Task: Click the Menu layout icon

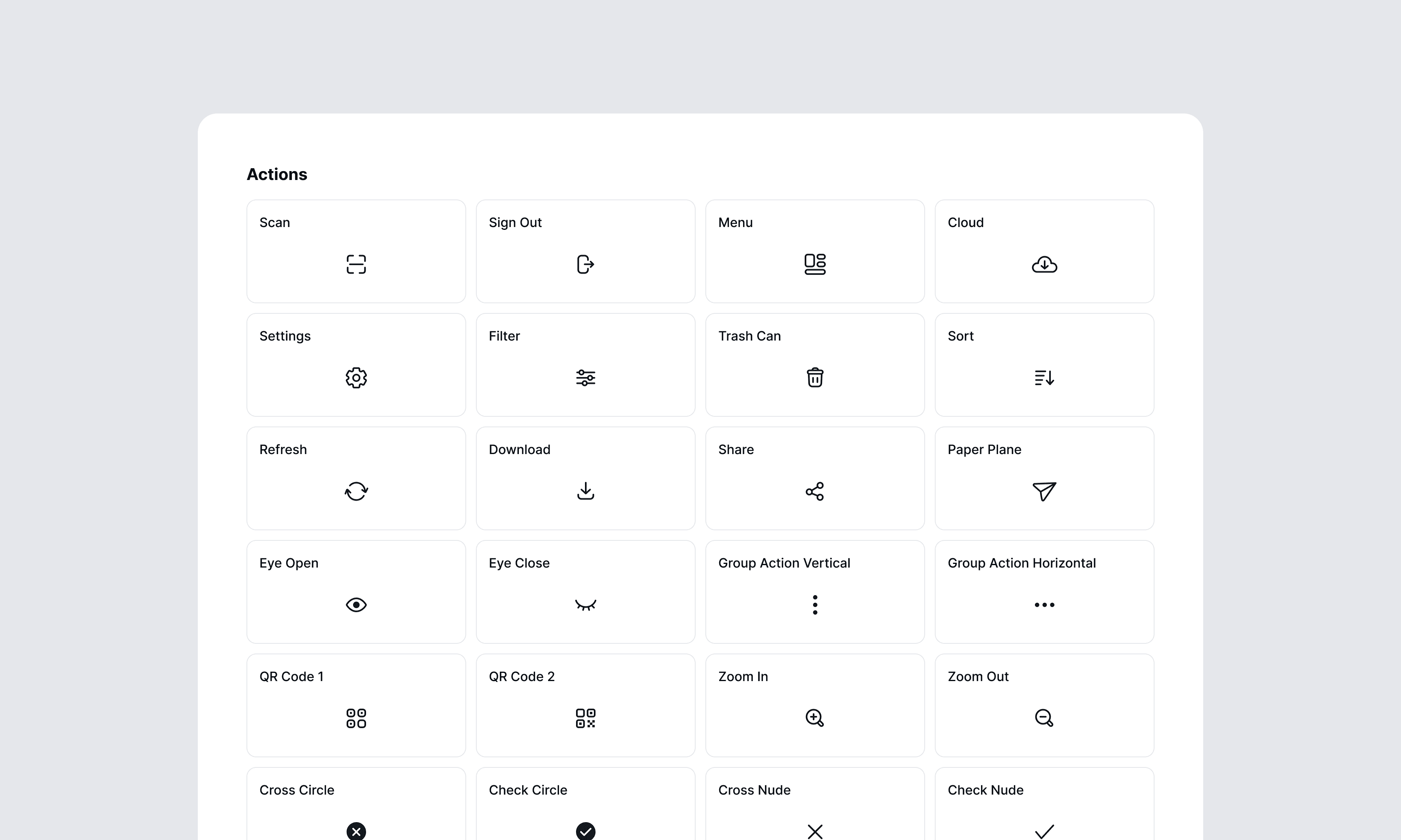Action: click(x=815, y=264)
